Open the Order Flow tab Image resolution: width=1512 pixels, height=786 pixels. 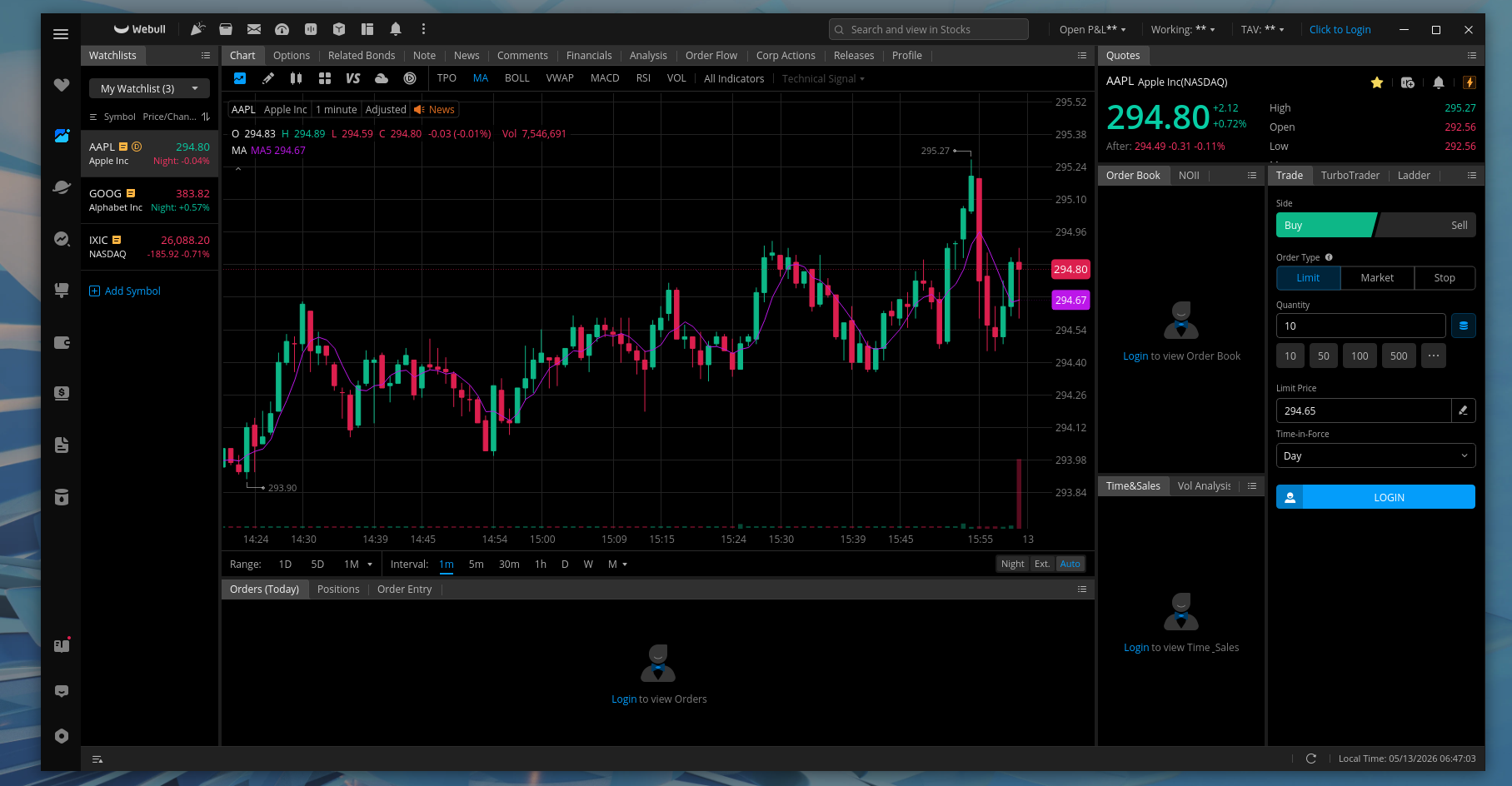click(711, 56)
